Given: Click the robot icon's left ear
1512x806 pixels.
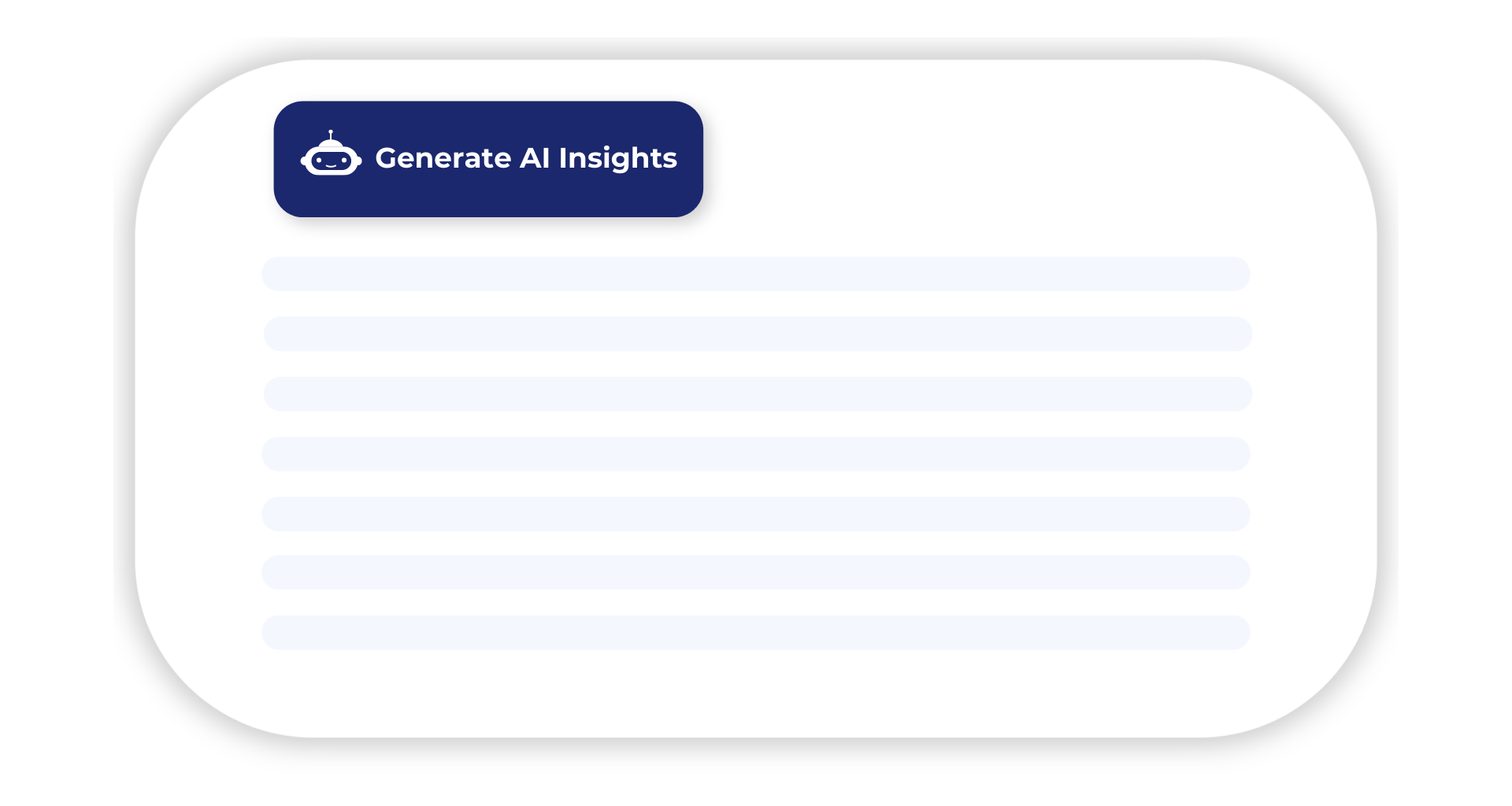Looking at the screenshot, I should point(305,161).
